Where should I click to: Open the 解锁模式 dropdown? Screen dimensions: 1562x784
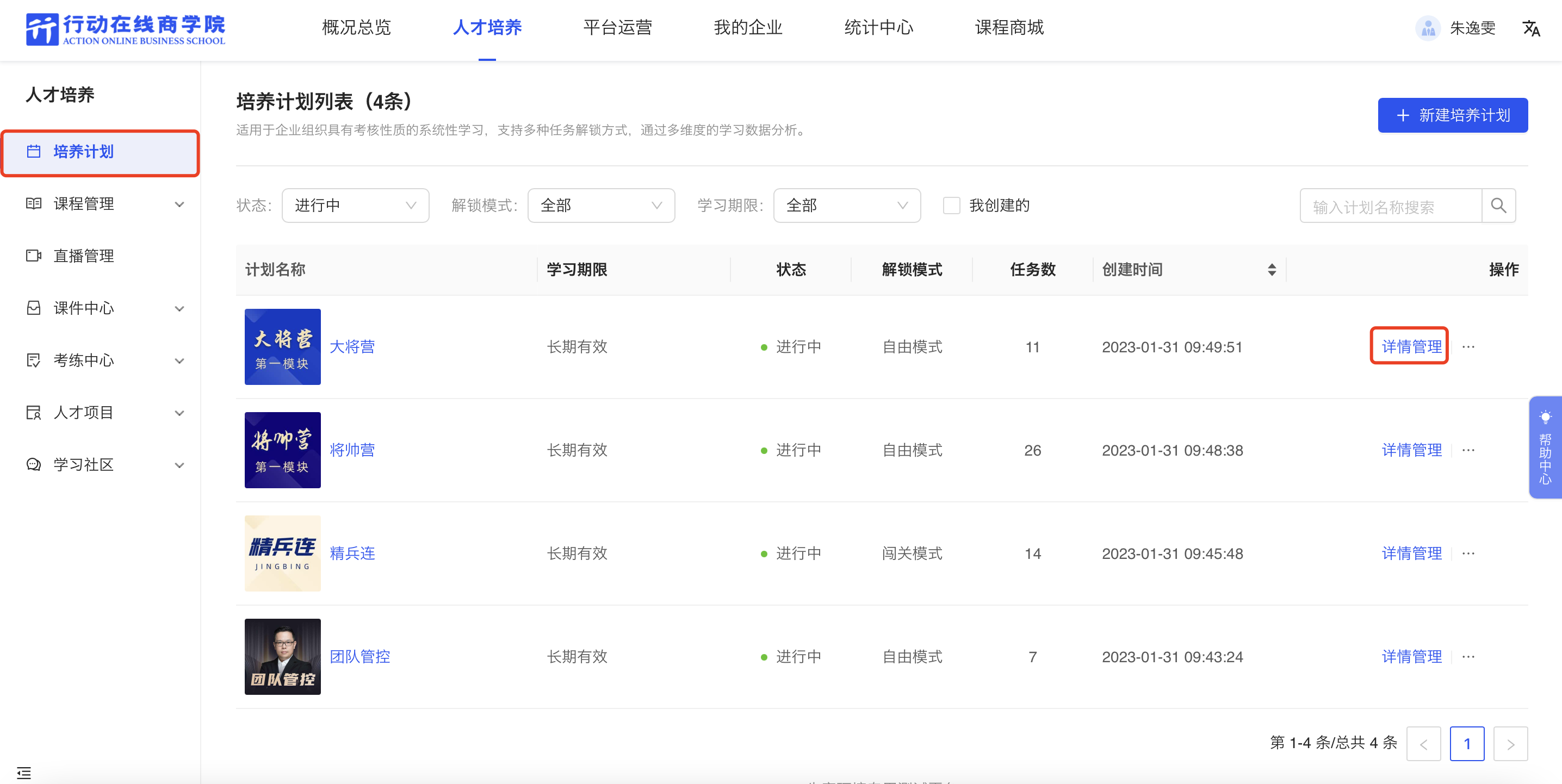tap(601, 206)
